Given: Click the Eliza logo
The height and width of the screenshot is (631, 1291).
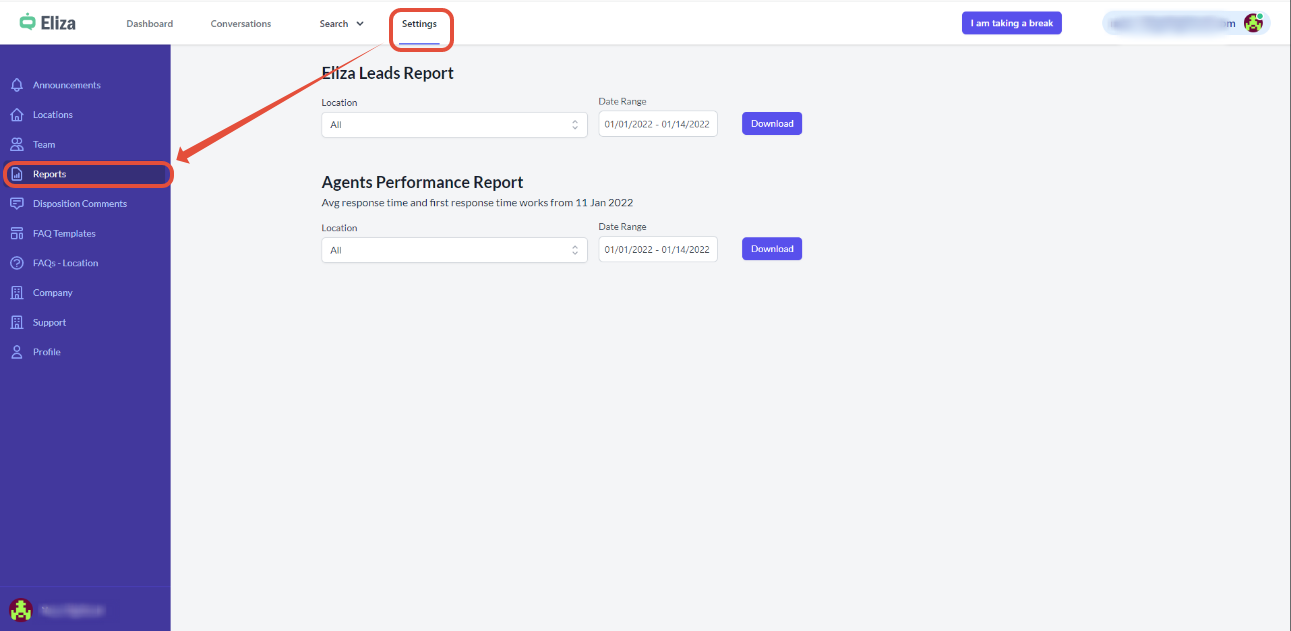Looking at the screenshot, I should (x=47, y=22).
